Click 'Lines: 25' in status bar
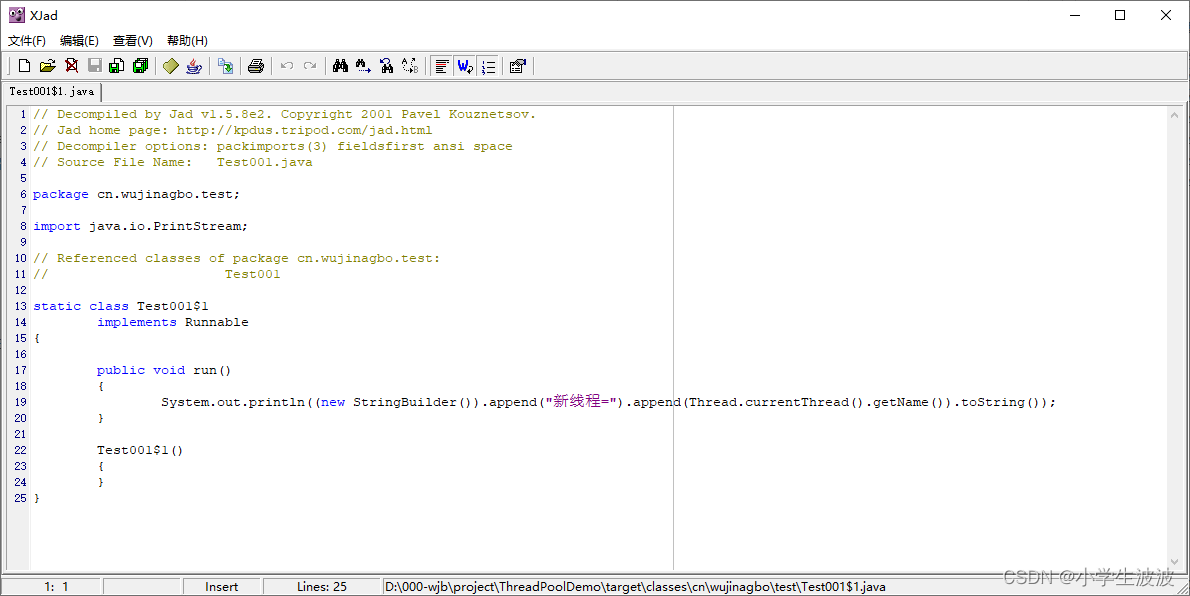The width and height of the screenshot is (1190, 596). coord(322,586)
